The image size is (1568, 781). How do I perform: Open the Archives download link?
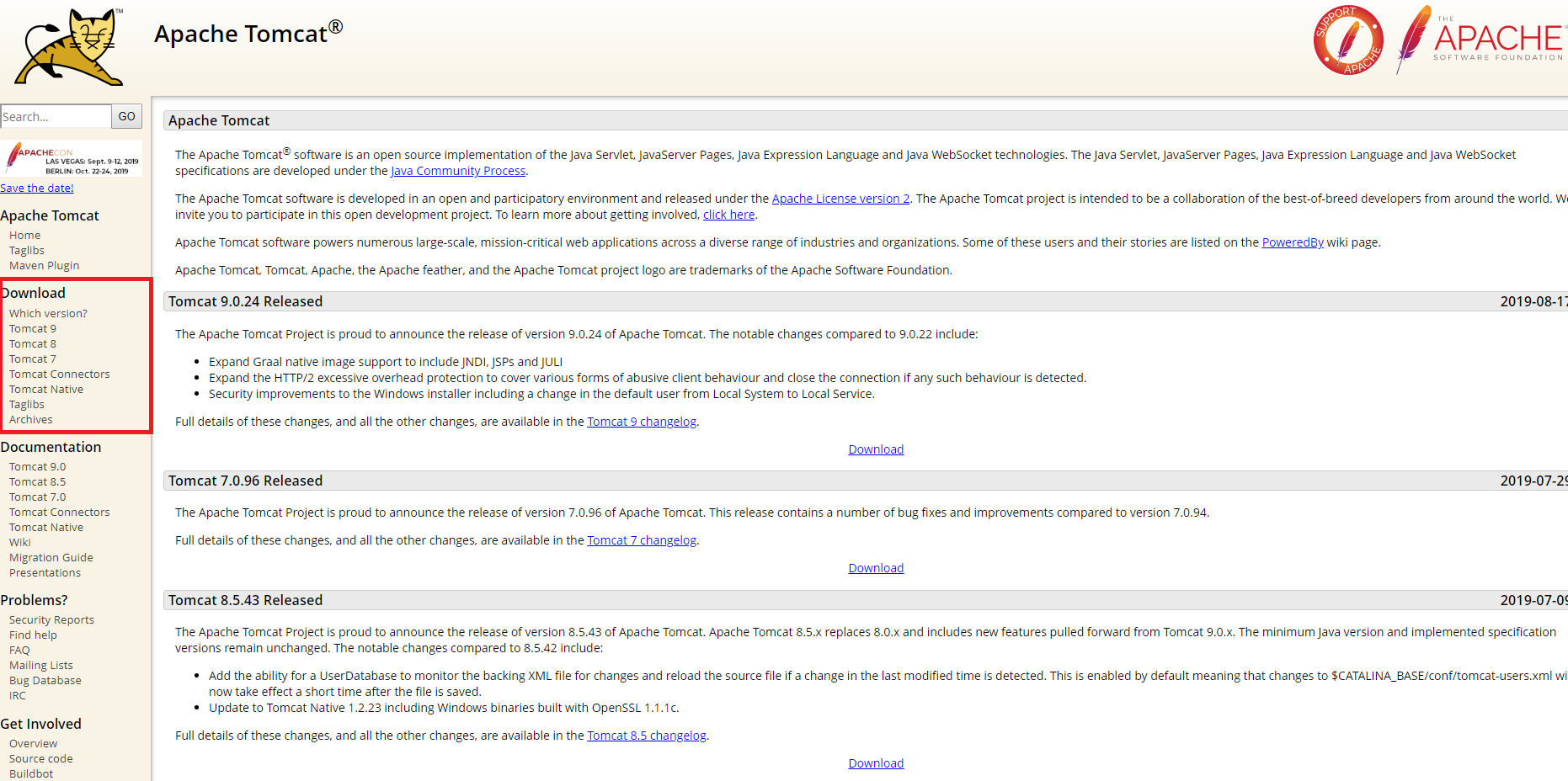pos(30,419)
